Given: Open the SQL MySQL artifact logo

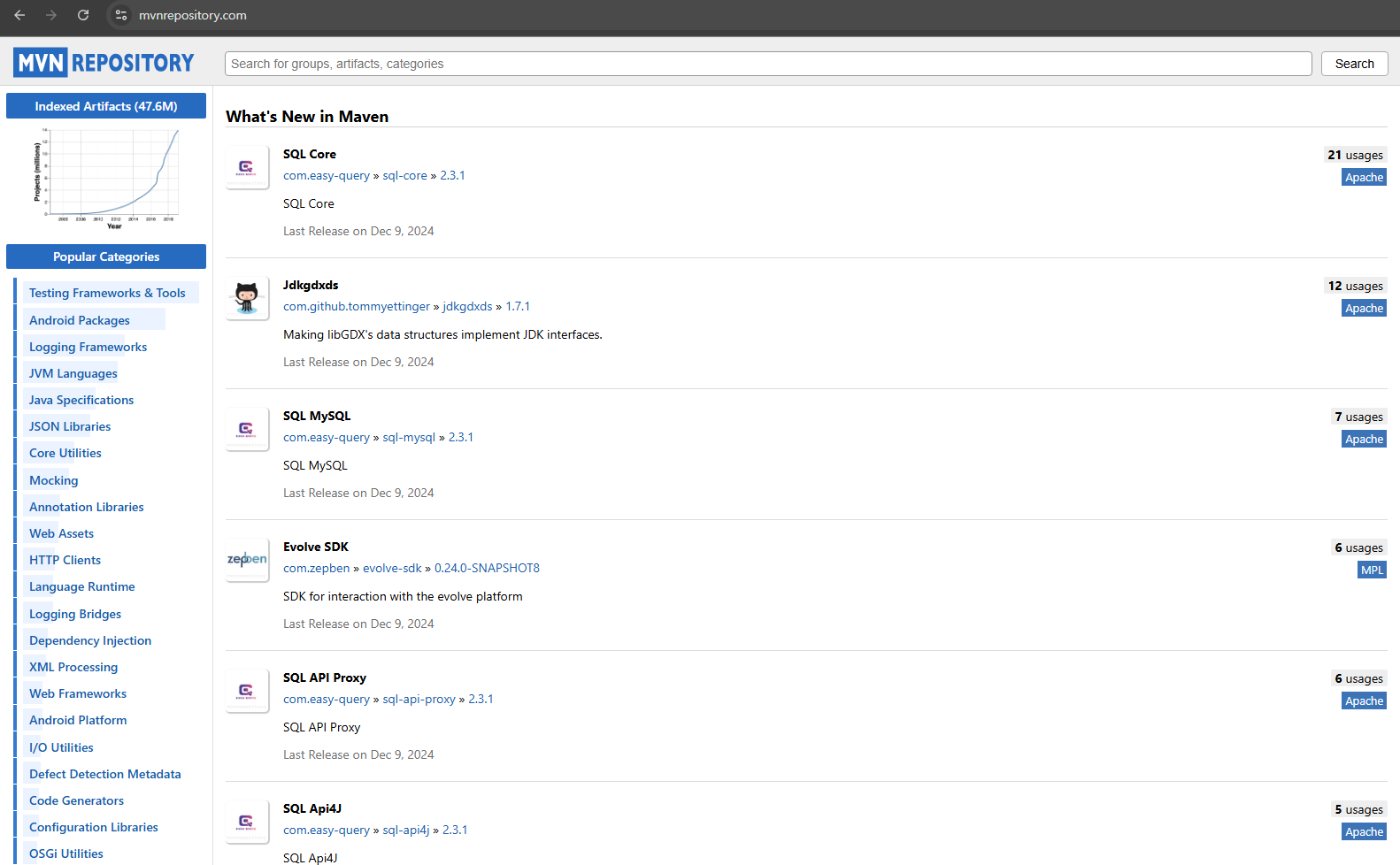Looking at the screenshot, I should (247, 429).
